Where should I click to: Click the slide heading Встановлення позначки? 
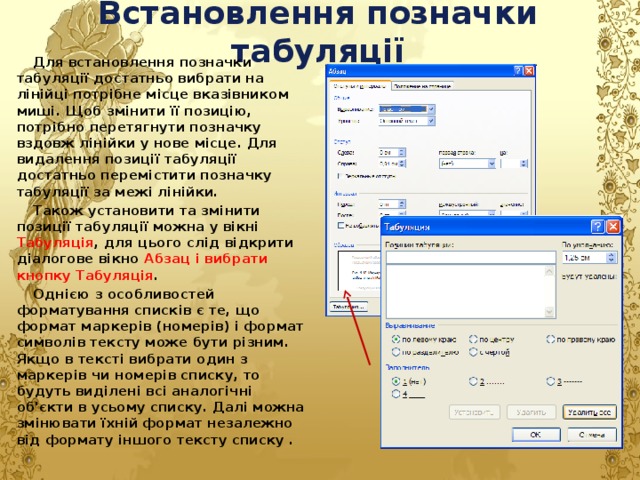(x=317, y=13)
